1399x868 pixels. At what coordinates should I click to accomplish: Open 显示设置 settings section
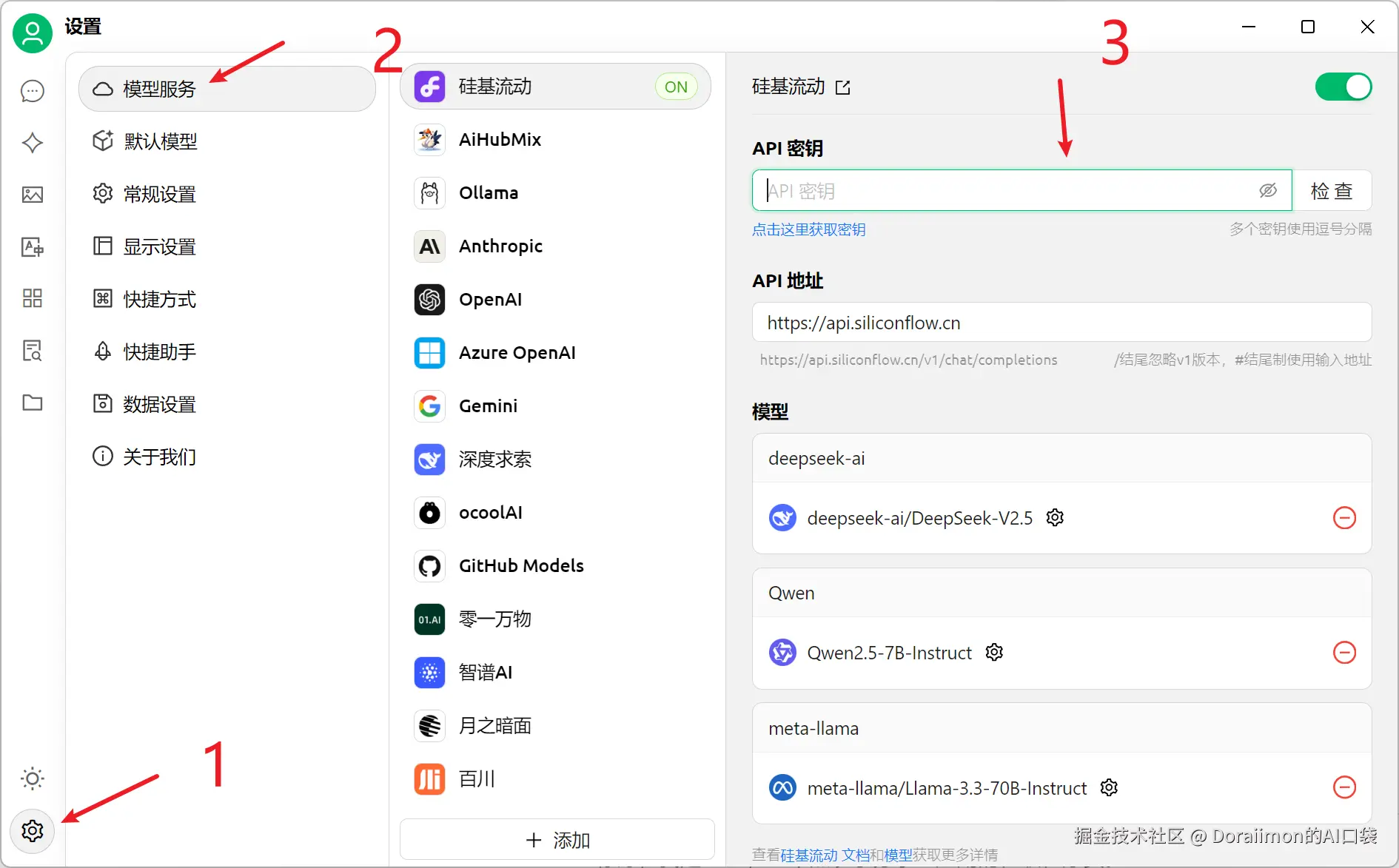coord(227,246)
